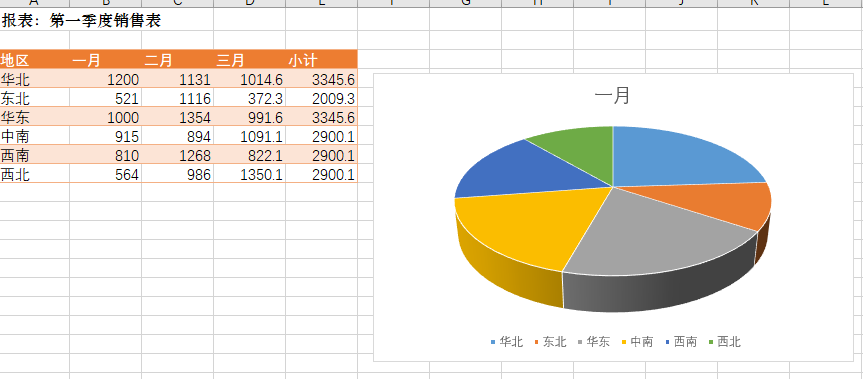
Task: Click the 华北 cell in the table
Action: click(35, 79)
